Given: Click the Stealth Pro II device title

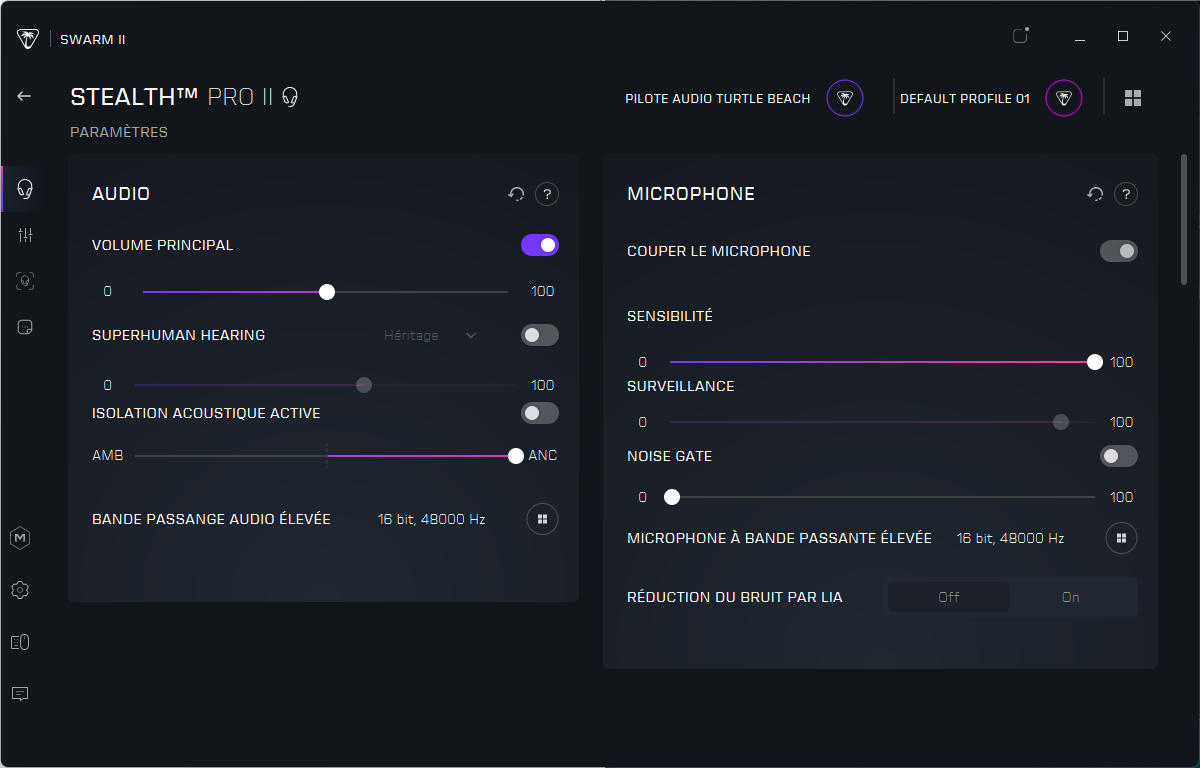Looking at the screenshot, I should tap(171, 97).
